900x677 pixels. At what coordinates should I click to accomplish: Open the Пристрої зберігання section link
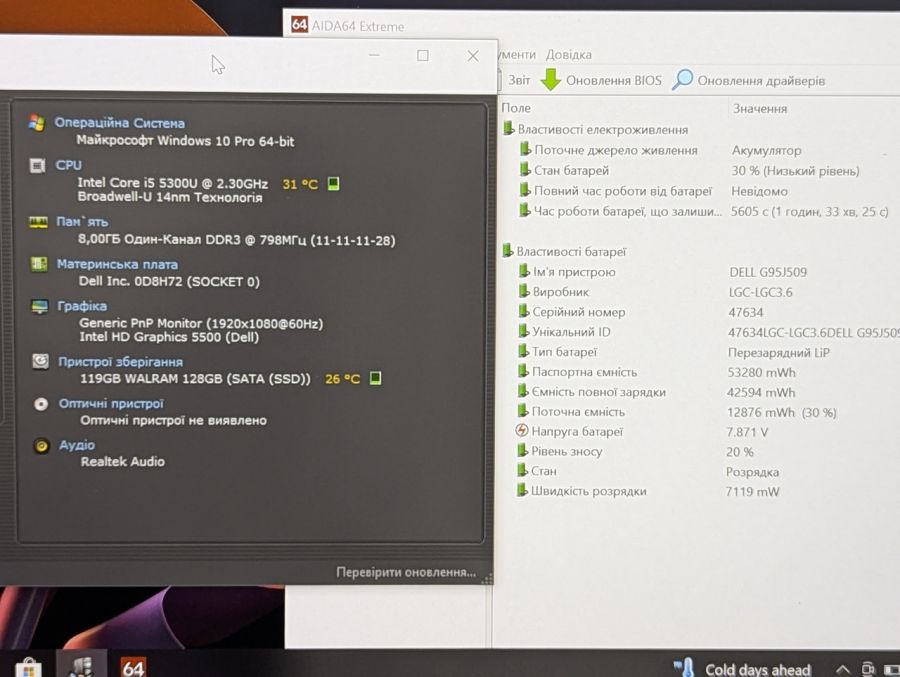click(121, 362)
